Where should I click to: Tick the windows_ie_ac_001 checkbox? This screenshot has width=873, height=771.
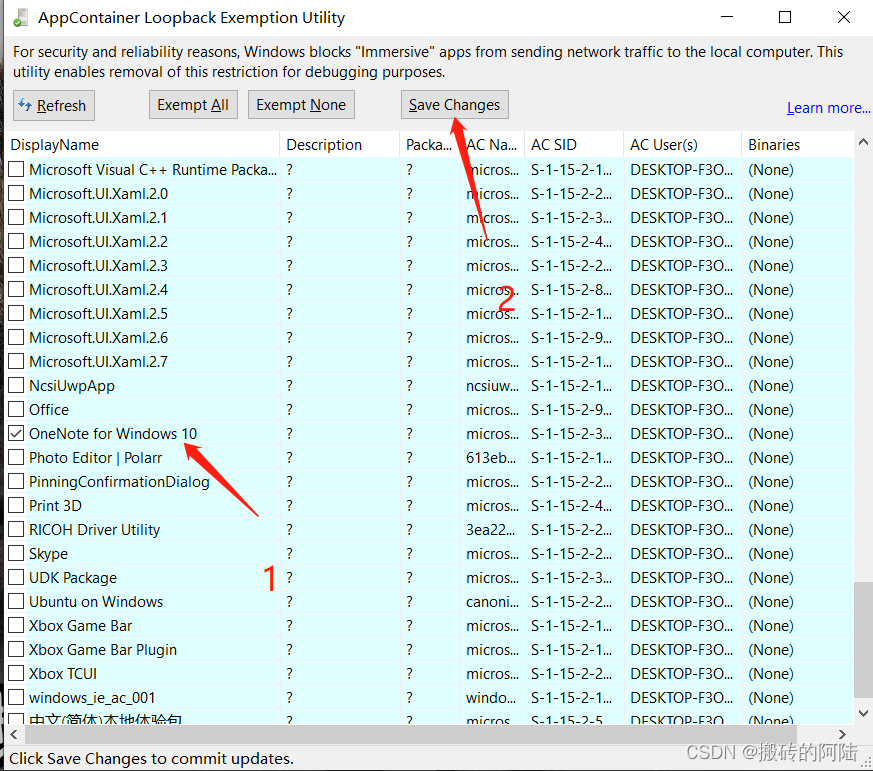(x=16, y=697)
